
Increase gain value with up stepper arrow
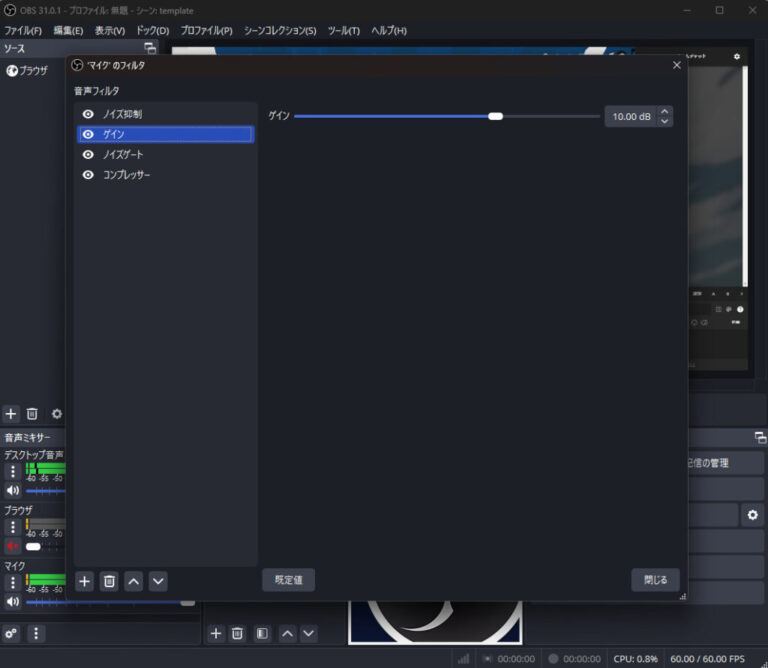pos(665,112)
